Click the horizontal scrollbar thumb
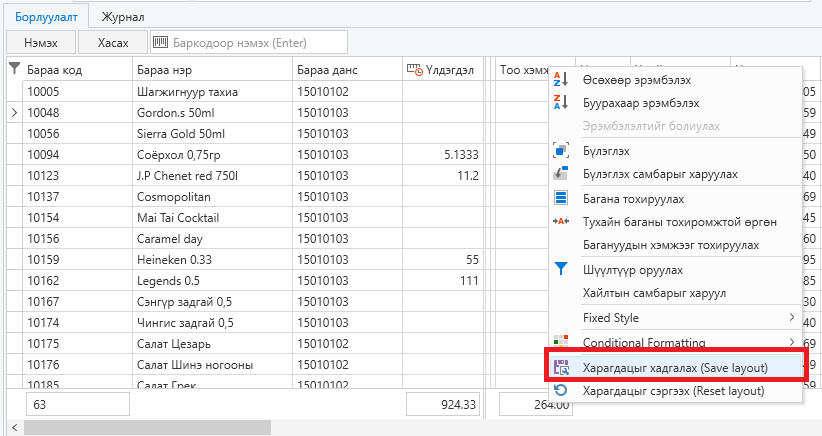The width and height of the screenshot is (822, 436). tap(147, 427)
